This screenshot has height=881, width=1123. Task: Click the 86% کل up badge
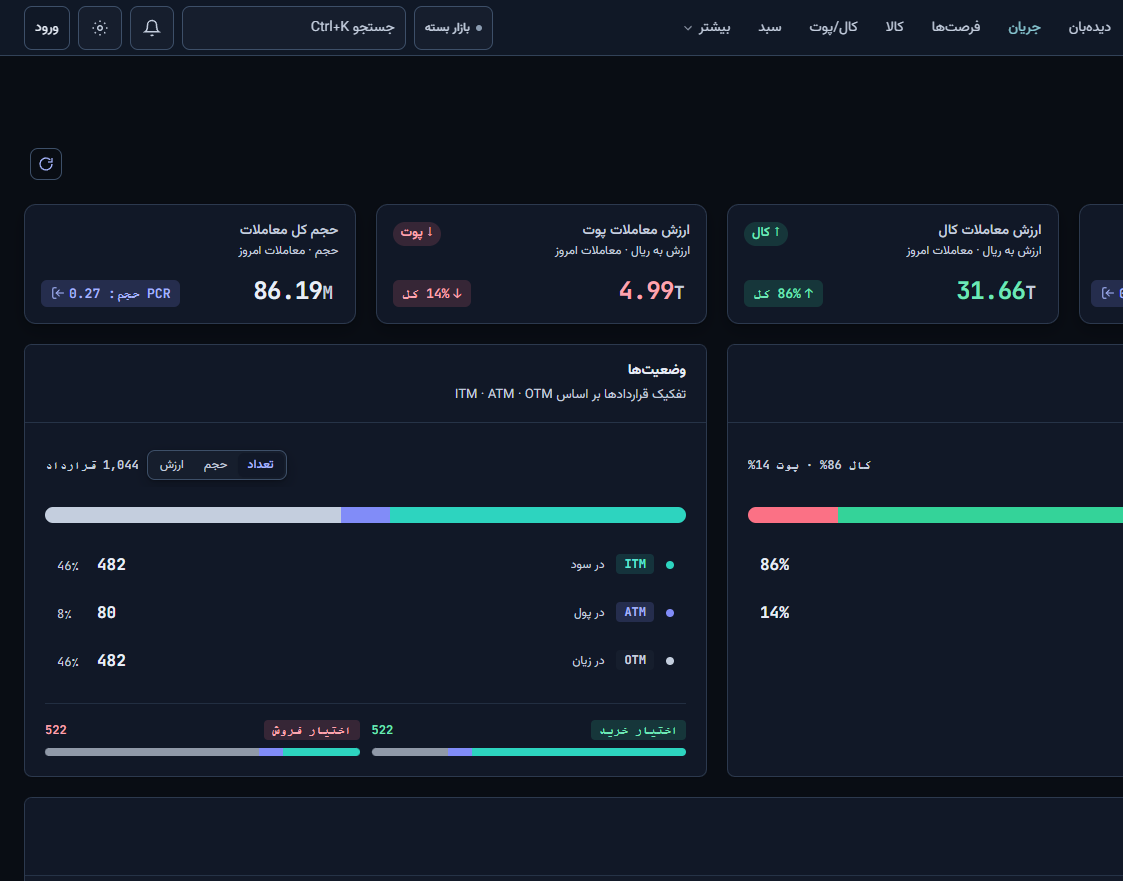[784, 294]
